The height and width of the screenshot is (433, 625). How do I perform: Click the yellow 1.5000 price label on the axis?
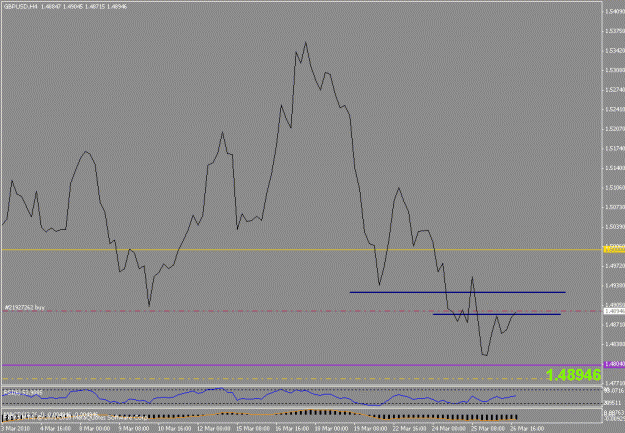pos(614,250)
